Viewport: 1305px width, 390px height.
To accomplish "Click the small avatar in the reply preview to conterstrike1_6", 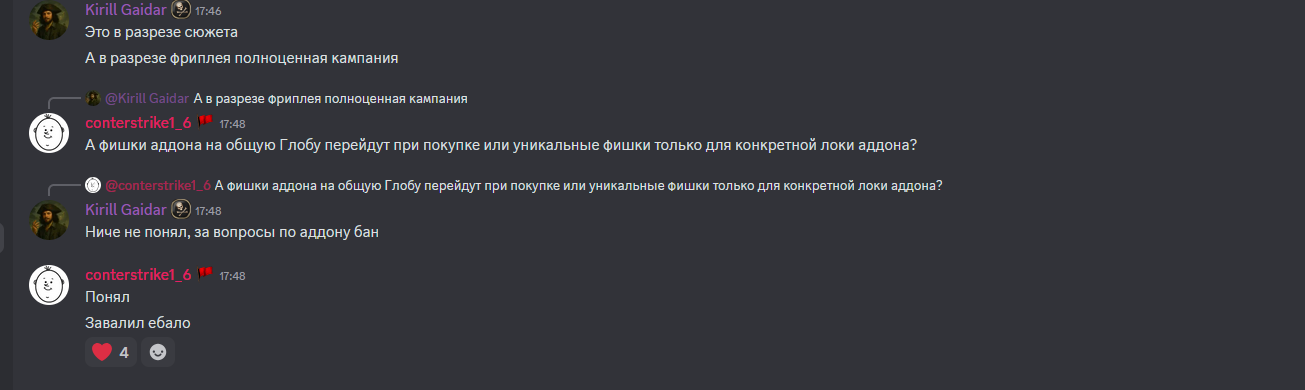I will (x=93, y=185).
